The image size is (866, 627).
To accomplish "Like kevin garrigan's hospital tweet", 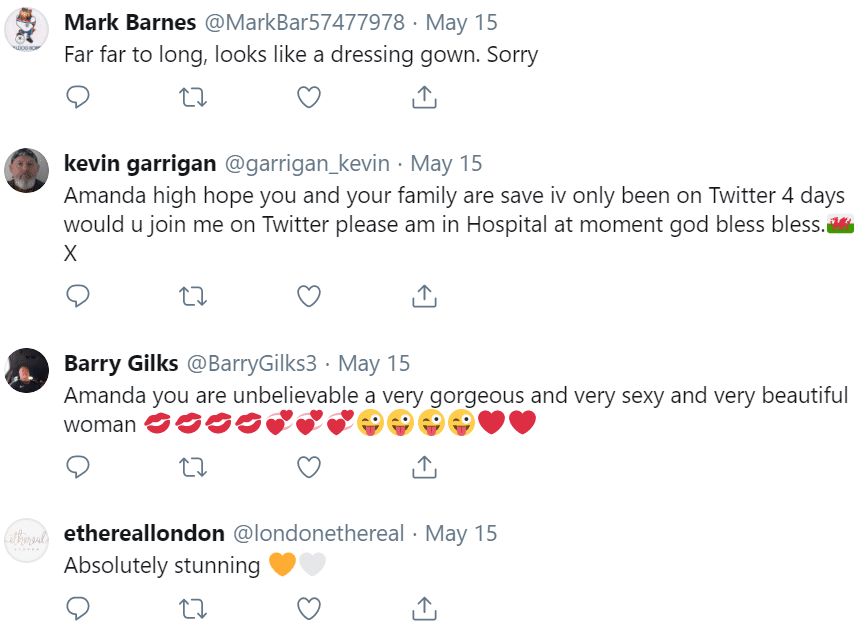I will point(309,297).
